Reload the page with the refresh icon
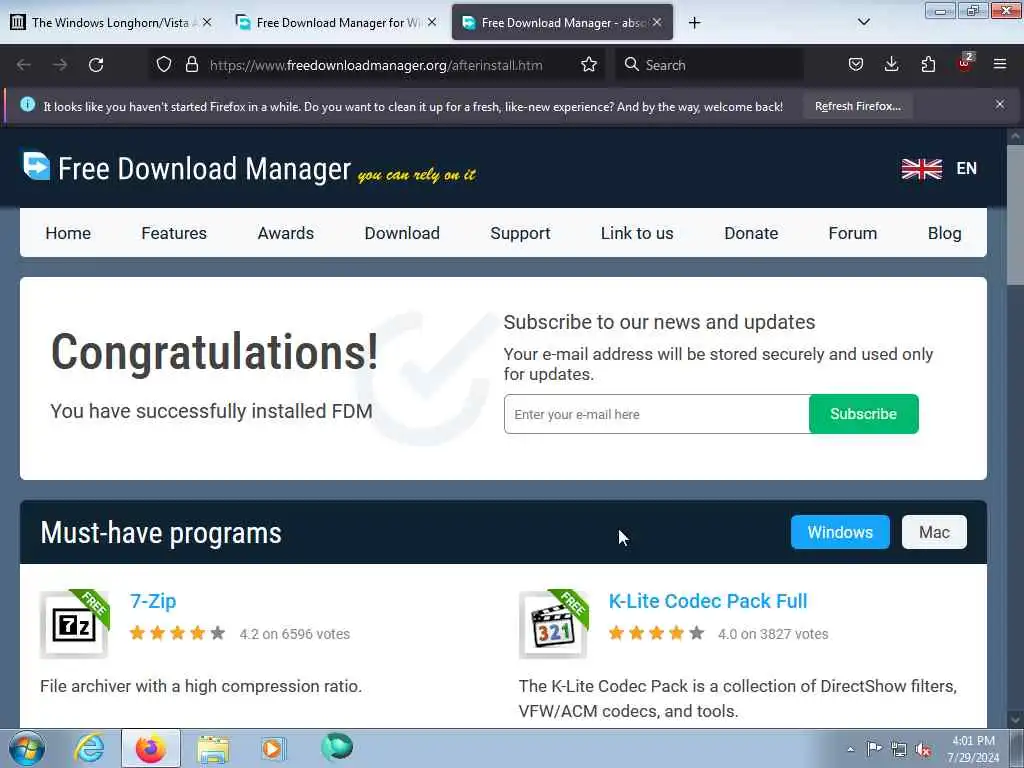This screenshot has width=1024, height=768. click(x=96, y=65)
